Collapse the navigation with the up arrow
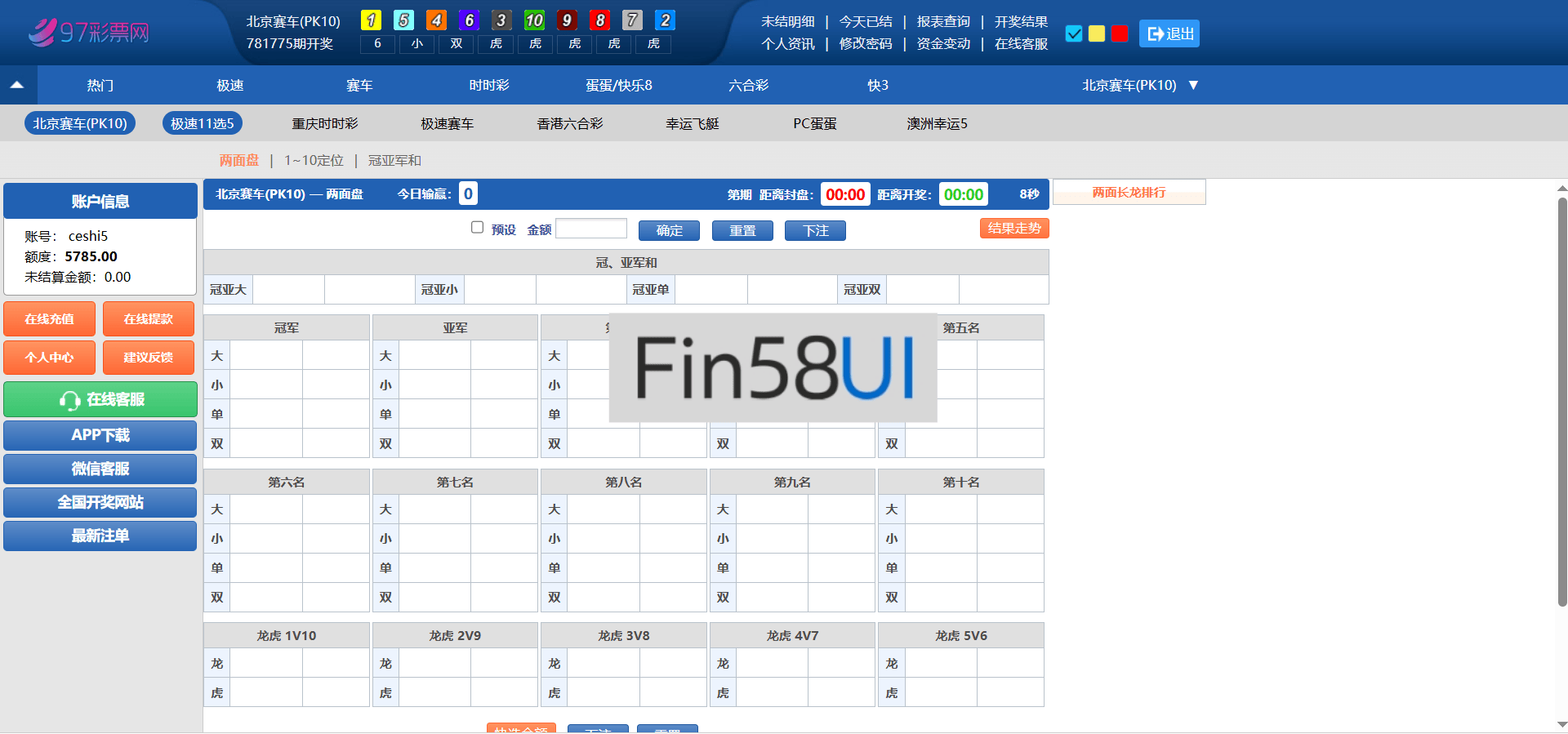1568x734 pixels. coord(17,85)
